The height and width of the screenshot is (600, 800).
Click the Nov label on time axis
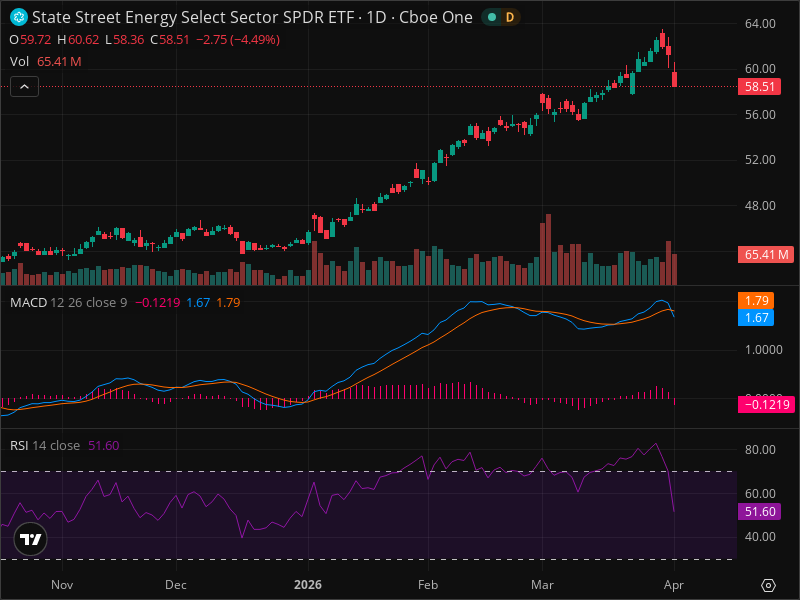coord(62,585)
